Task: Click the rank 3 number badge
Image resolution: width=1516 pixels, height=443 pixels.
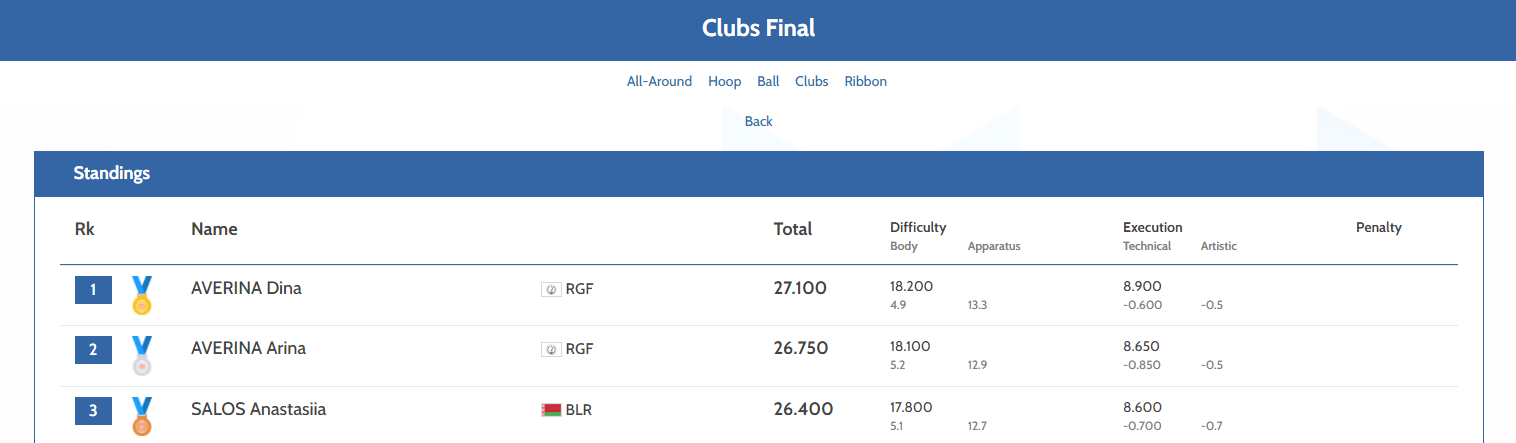Action: point(94,410)
